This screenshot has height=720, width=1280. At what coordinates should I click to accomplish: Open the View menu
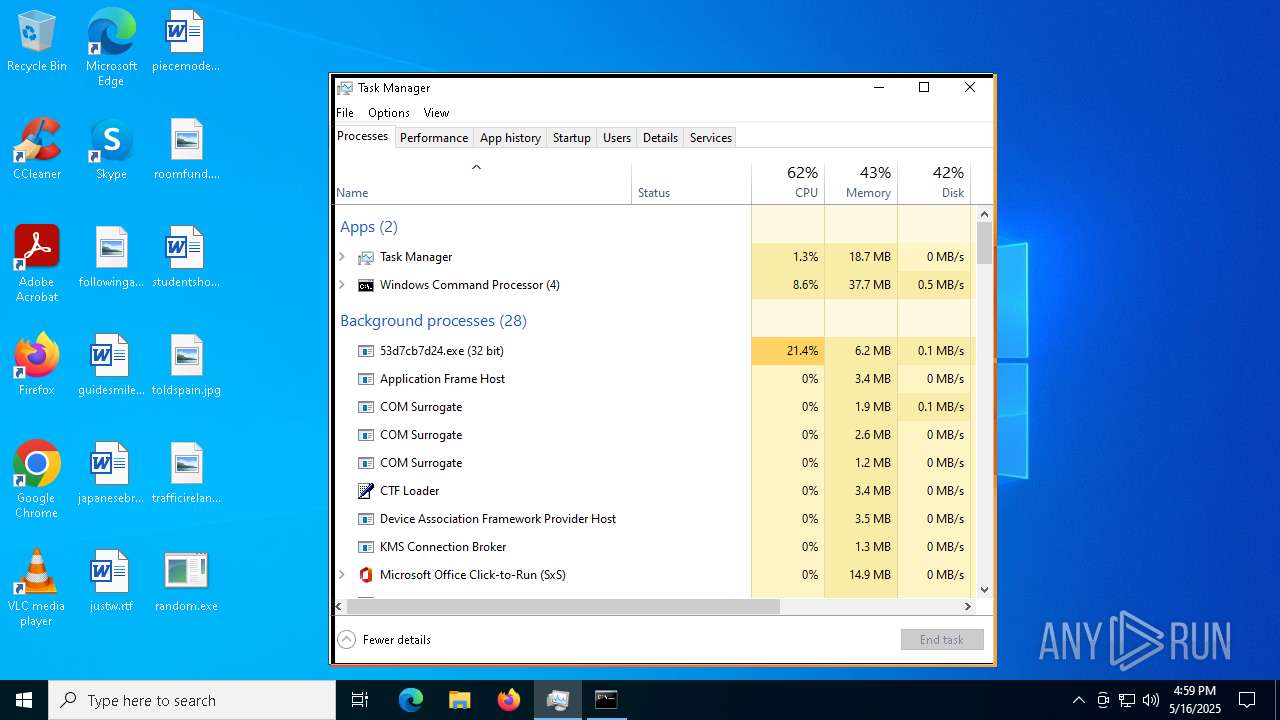[x=436, y=113]
